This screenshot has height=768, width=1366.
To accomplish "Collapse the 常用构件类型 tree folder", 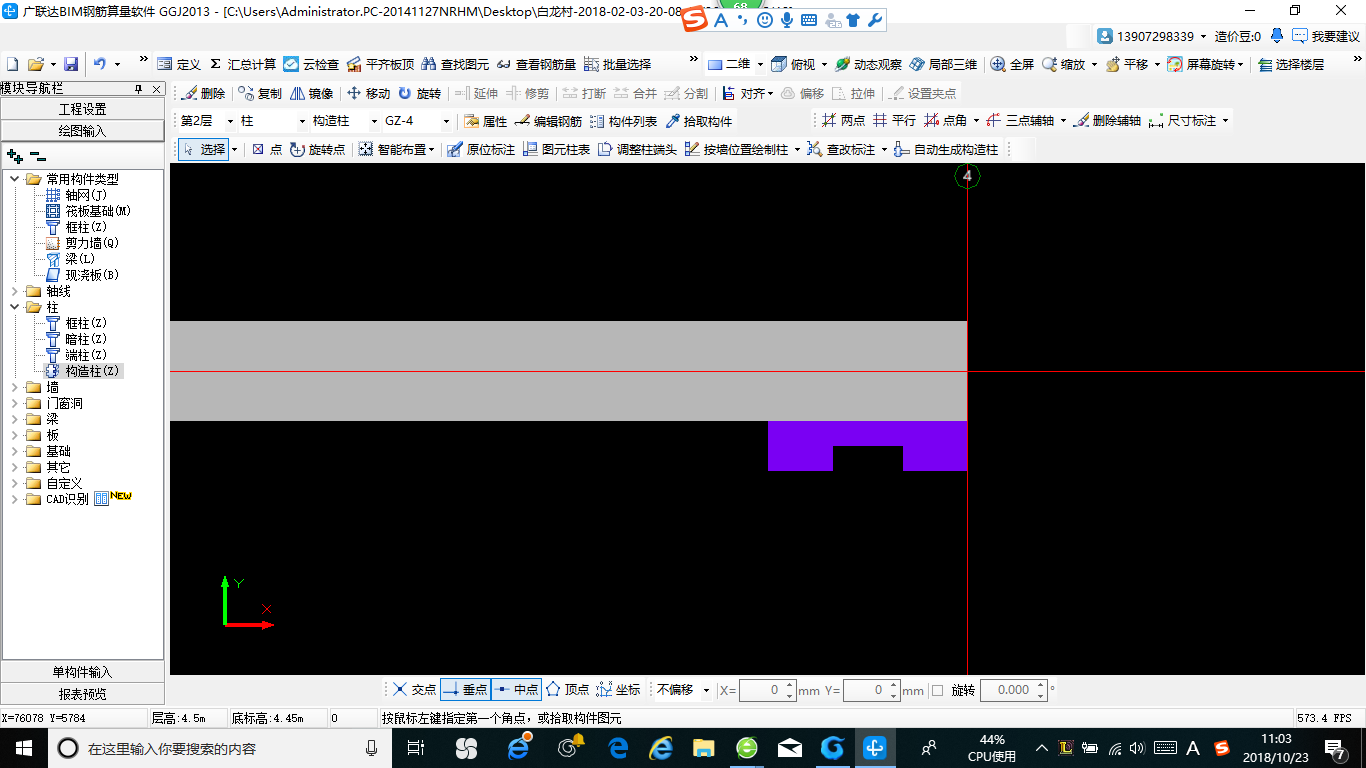I will tap(15, 179).
